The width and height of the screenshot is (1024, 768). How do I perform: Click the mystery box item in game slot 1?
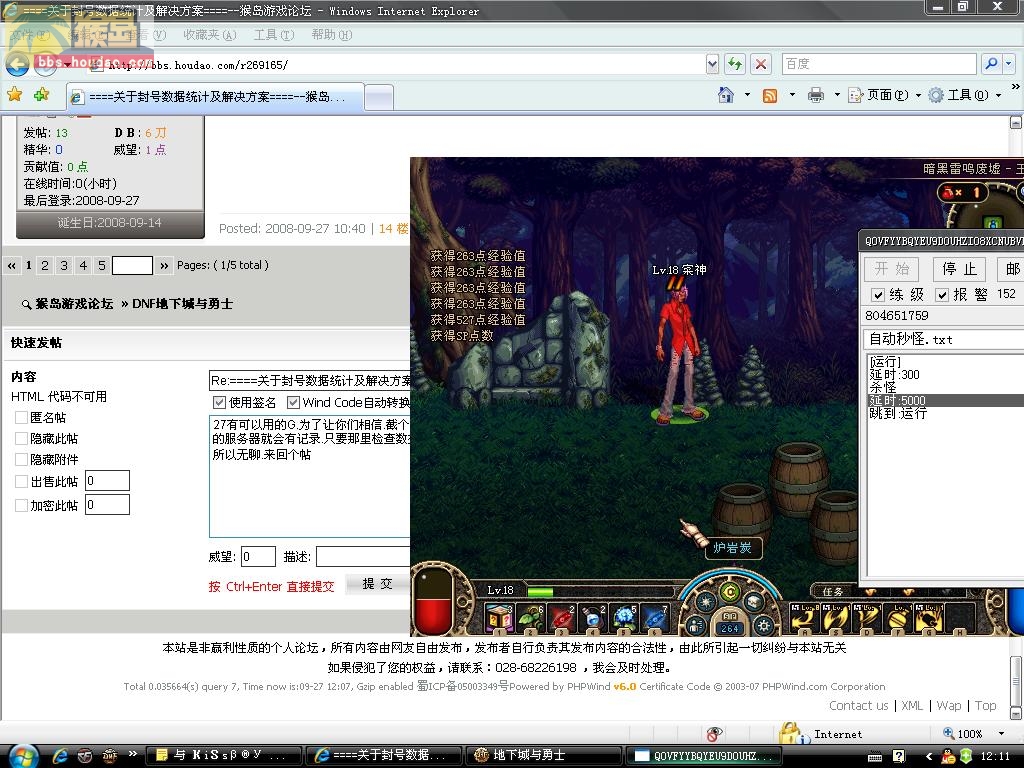500,618
